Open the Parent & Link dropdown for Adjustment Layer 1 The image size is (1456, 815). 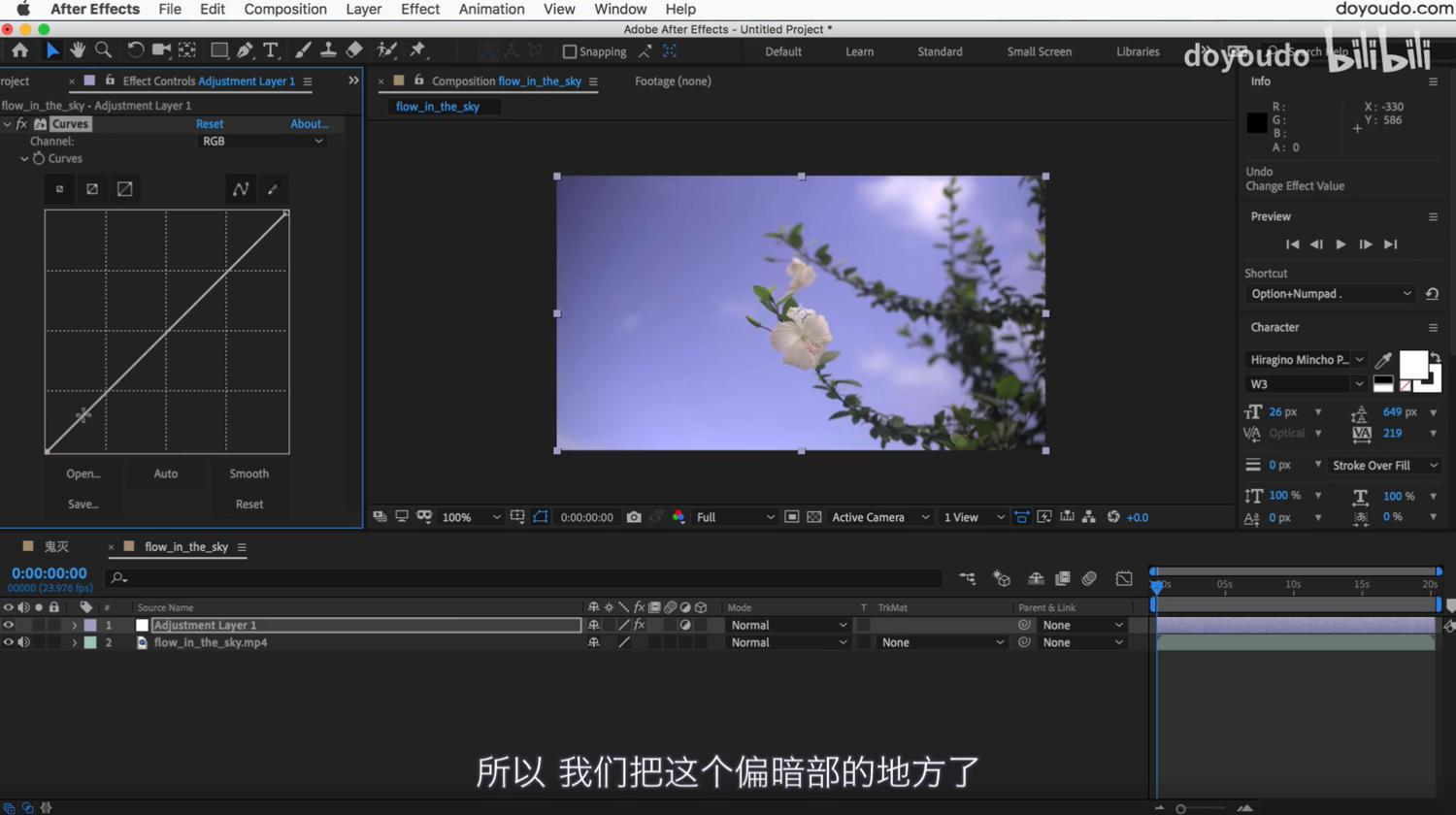tap(1080, 625)
